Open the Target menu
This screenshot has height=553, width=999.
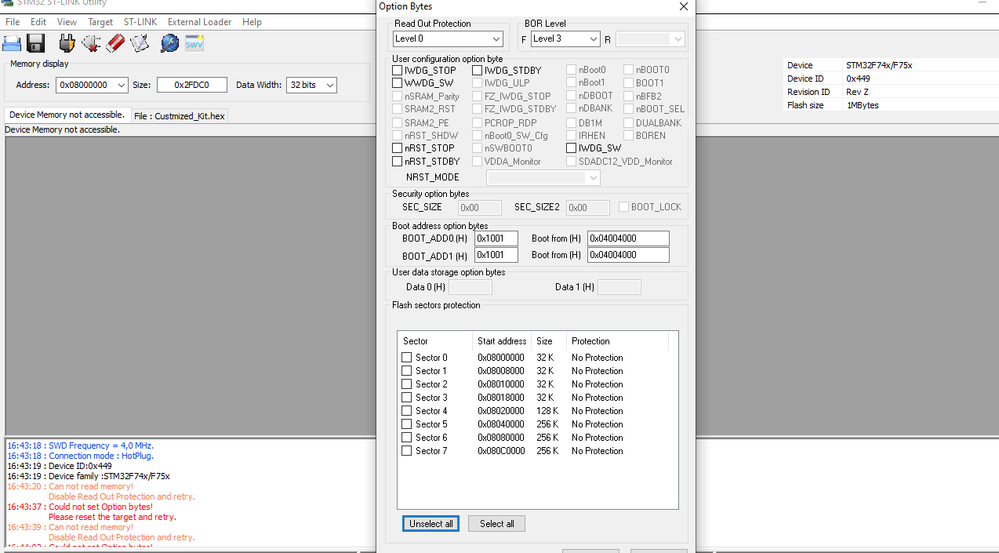100,22
